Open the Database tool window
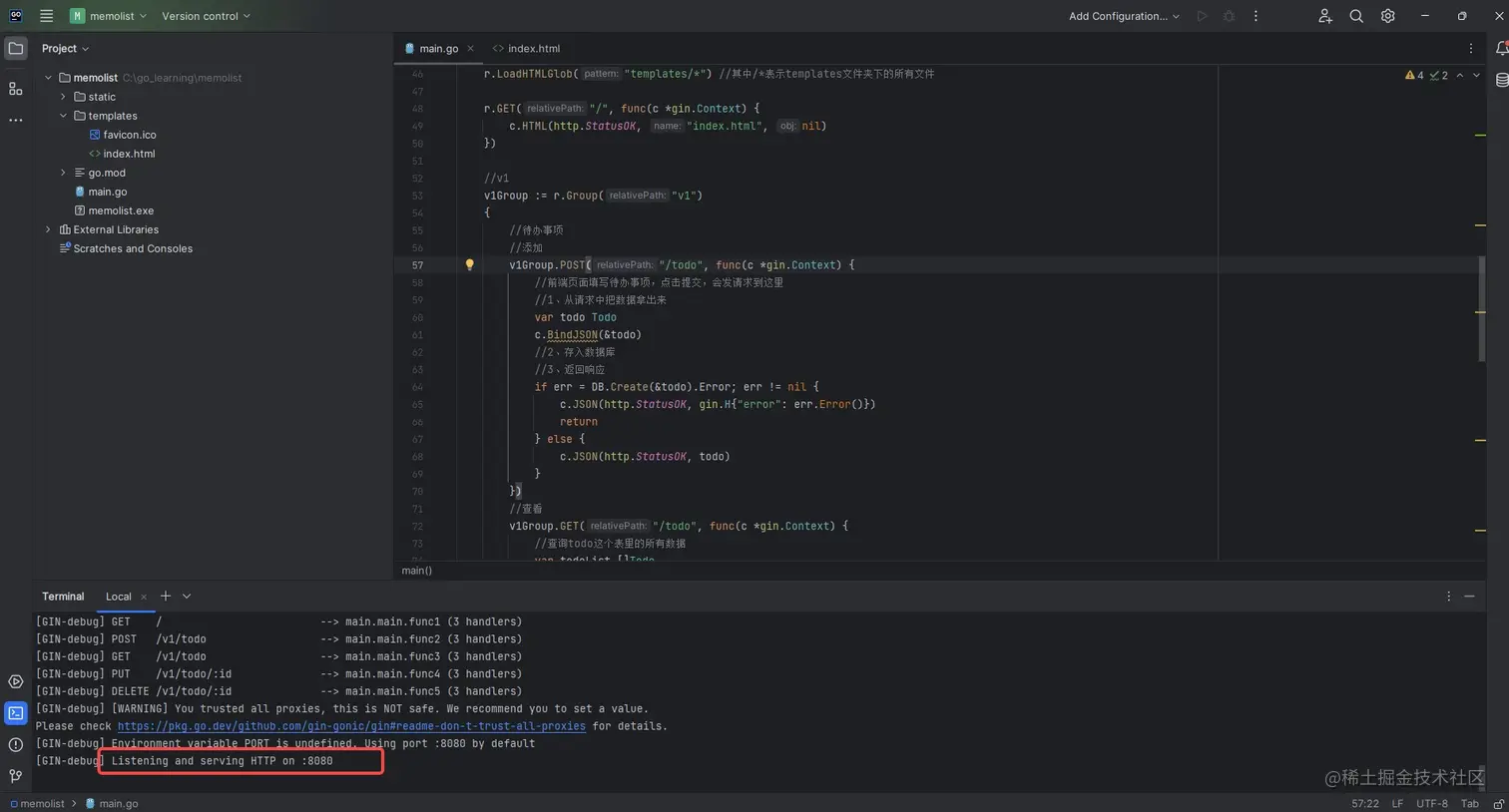 click(x=1501, y=80)
